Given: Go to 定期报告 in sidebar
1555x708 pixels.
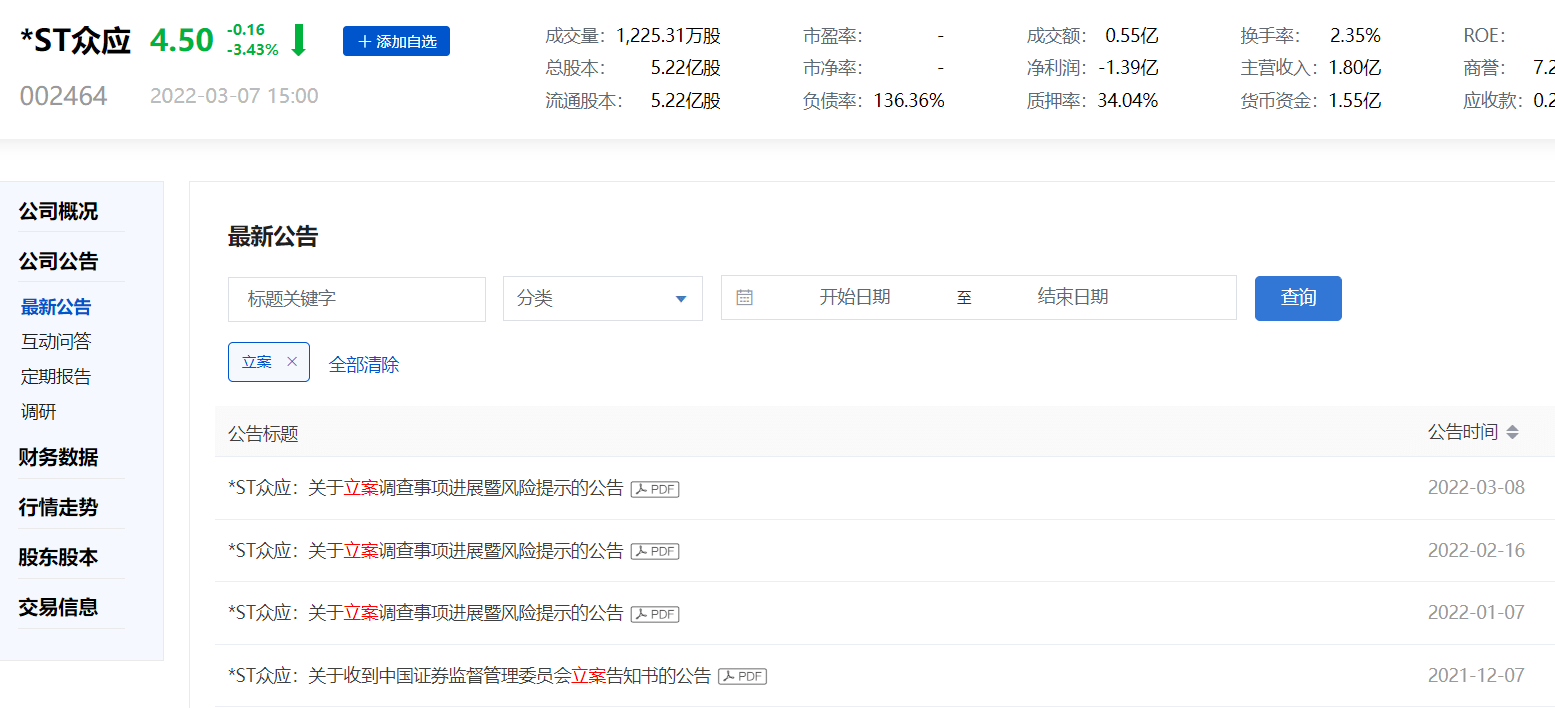Looking at the screenshot, I should point(56,377).
